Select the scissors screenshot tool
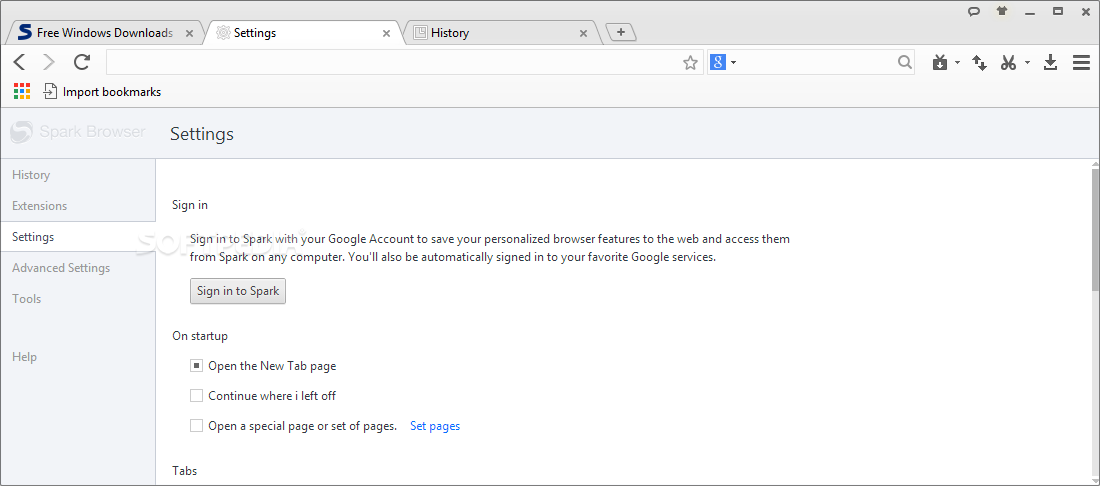Screen dimensions: 1100x486 tap(1009, 63)
